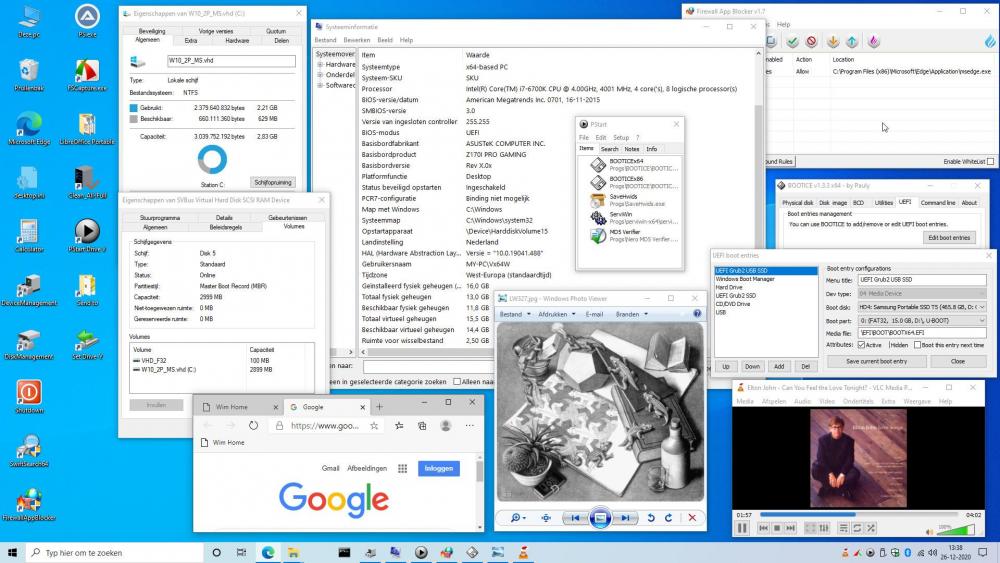Viewport: 1000px width, 563px height.
Task: Click the blue up-arrow icon in Firewall App Blocker
Action: (852, 41)
